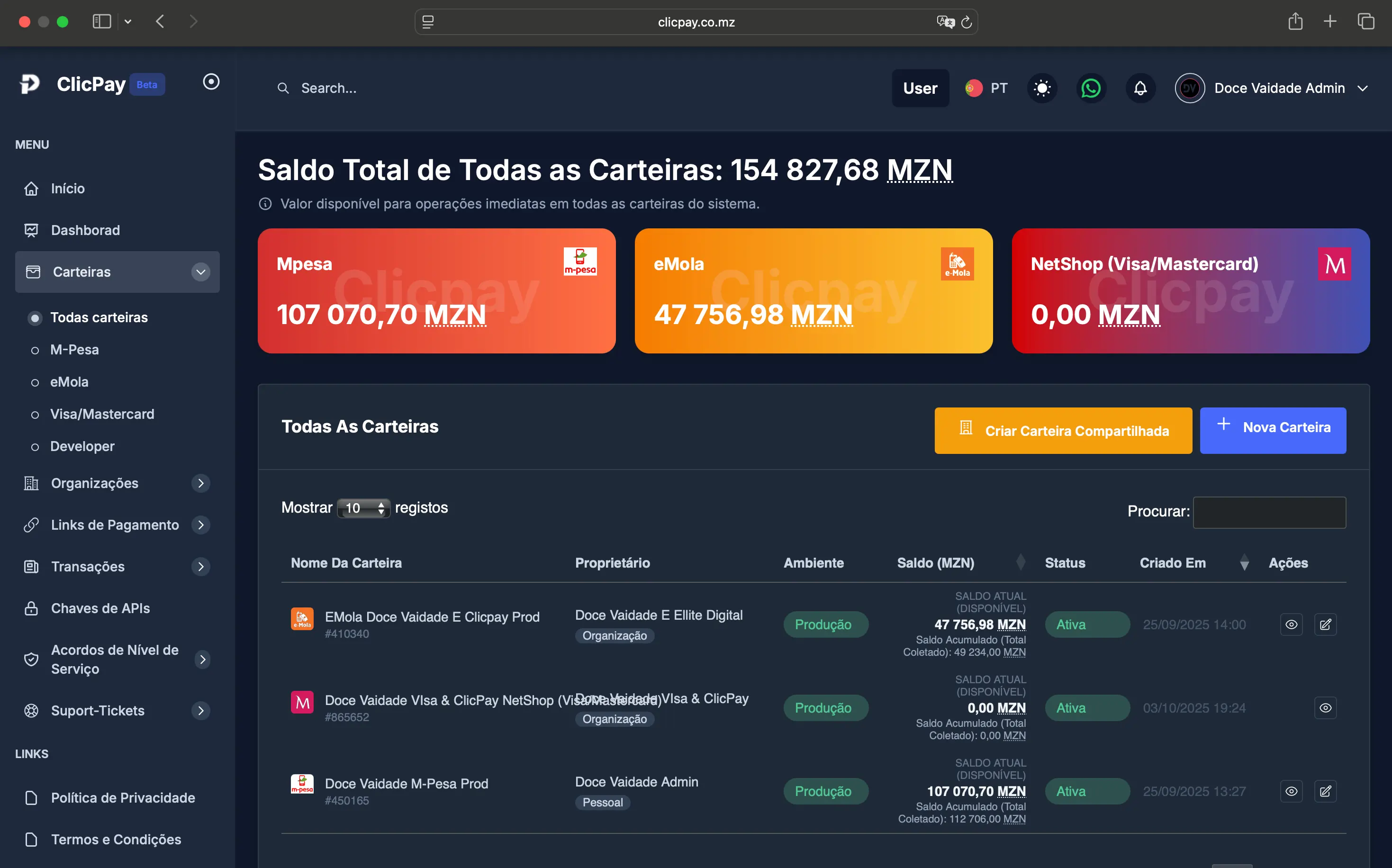Open the Chaves de APIs section
1392x868 pixels.
pos(100,608)
